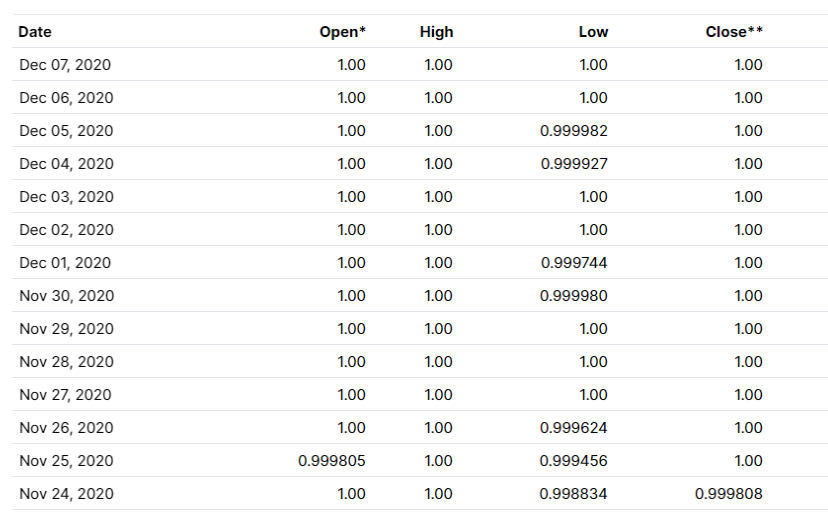Click the open value 0.999805
828x516 pixels.
coord(332,461)
